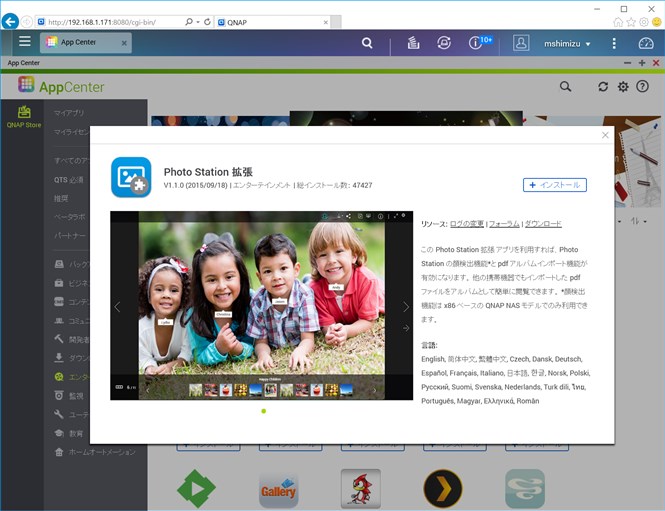The width and height of the screenshot is (665, 511).
Task: Select QNAP Store in left sidebar
Action: (24, 117)
